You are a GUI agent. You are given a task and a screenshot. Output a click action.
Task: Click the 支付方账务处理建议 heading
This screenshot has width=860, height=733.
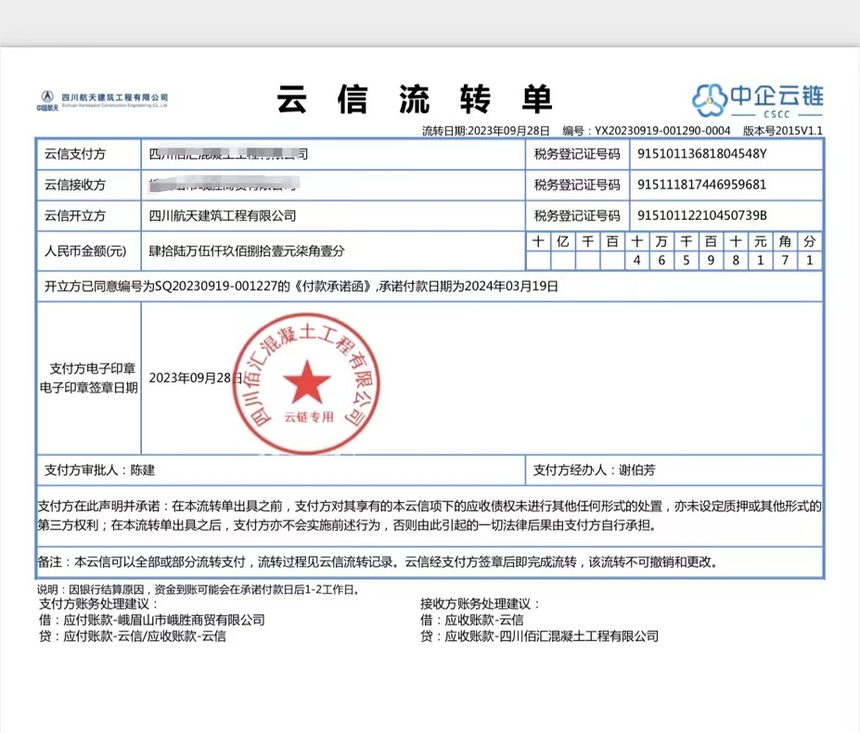99,604
